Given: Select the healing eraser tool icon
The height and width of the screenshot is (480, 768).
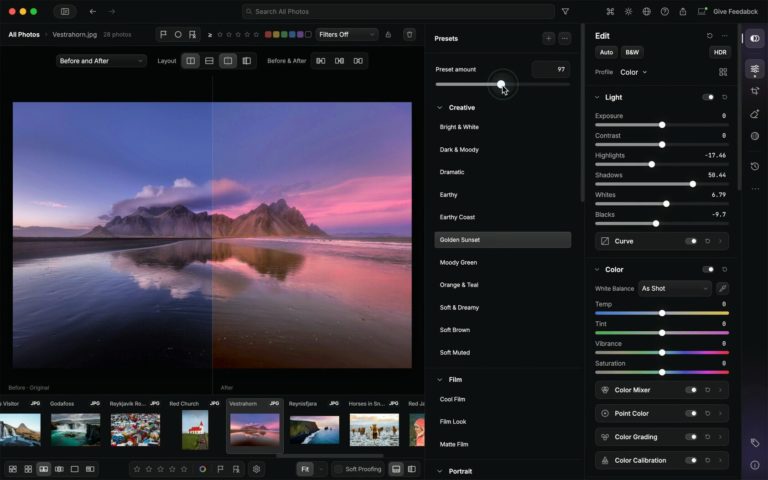Looking at the screenshot, I should (x=755, y=114).
